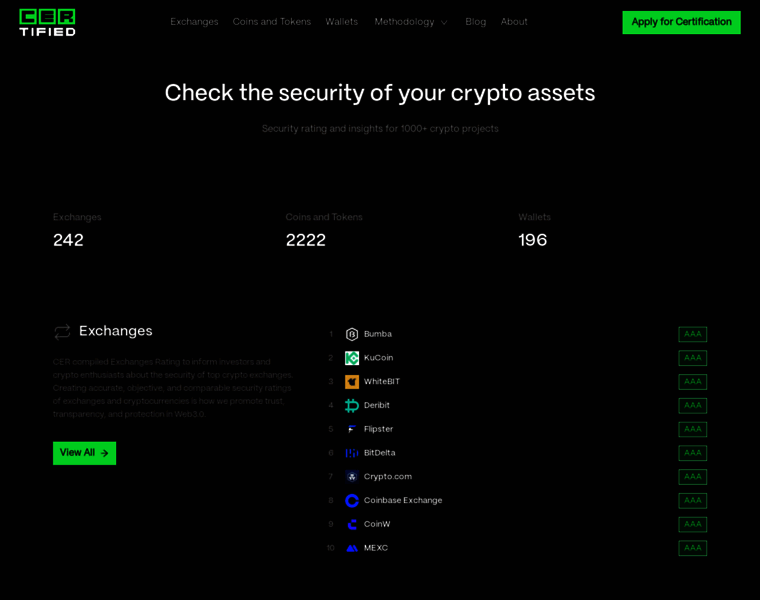
Task: Click BitDelta's AAA rating badge
Action: pos(693,453)
